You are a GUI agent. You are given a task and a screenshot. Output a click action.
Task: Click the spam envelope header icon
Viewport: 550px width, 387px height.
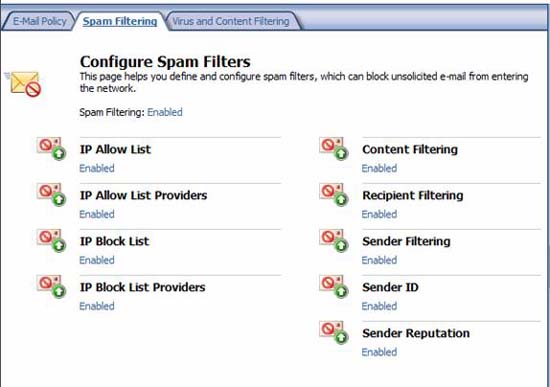click(24, 84)
